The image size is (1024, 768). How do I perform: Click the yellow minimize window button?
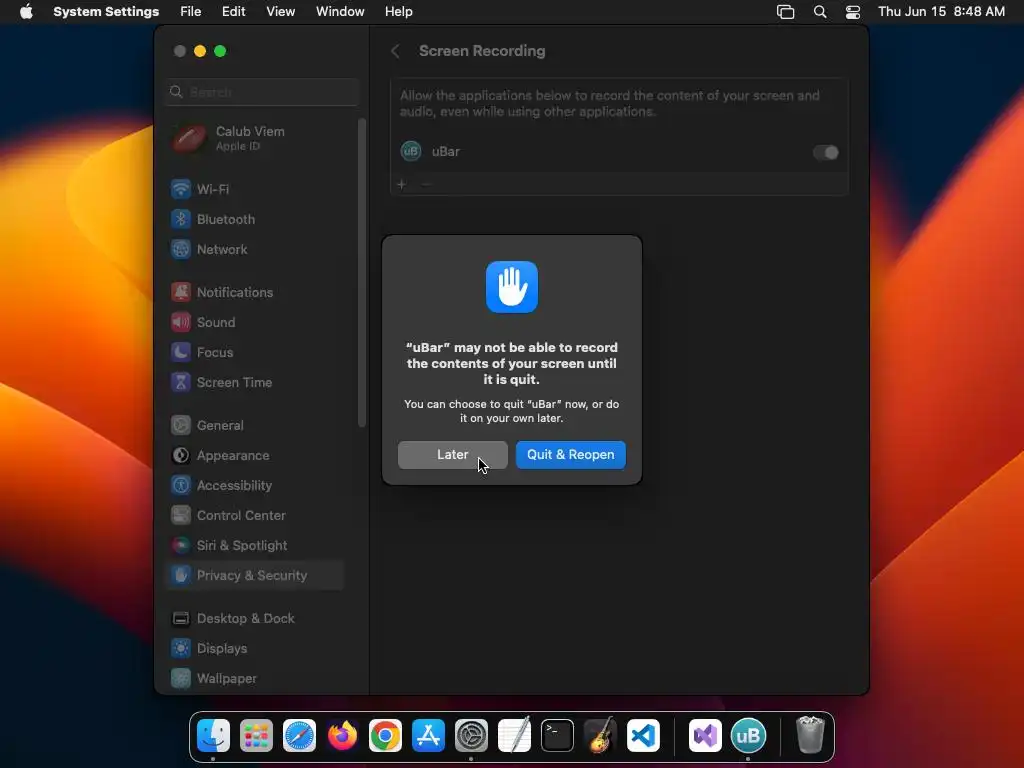tap(200, 51)
